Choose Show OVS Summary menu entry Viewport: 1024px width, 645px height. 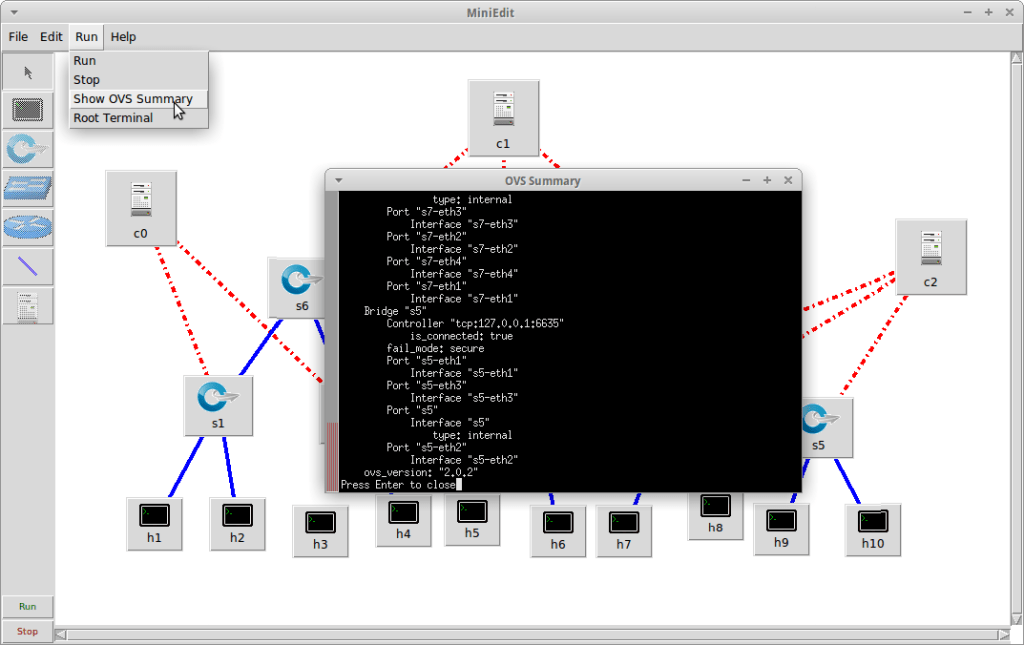(139, 99)
